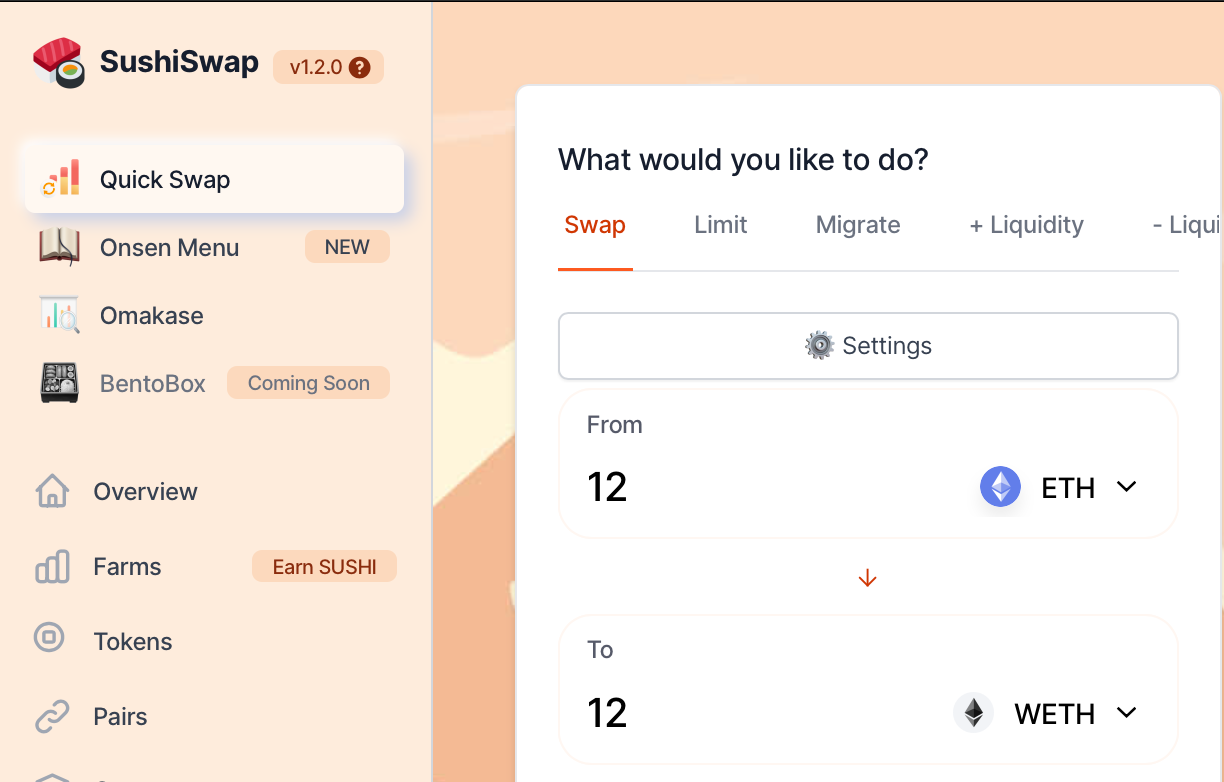Image resolution: width=1224 pixels, height=782 pixels.
Task: Switch to the Migrate tab
Action: [858, 225]
